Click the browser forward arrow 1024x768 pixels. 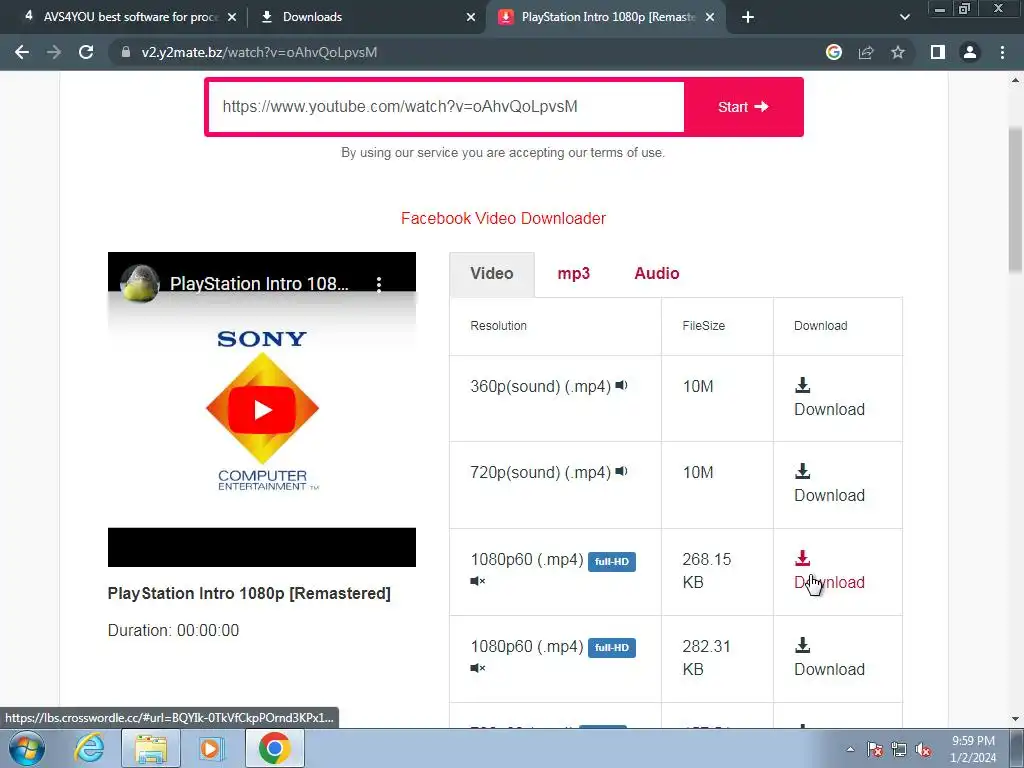pyautogui.click(x=54, y=52)
